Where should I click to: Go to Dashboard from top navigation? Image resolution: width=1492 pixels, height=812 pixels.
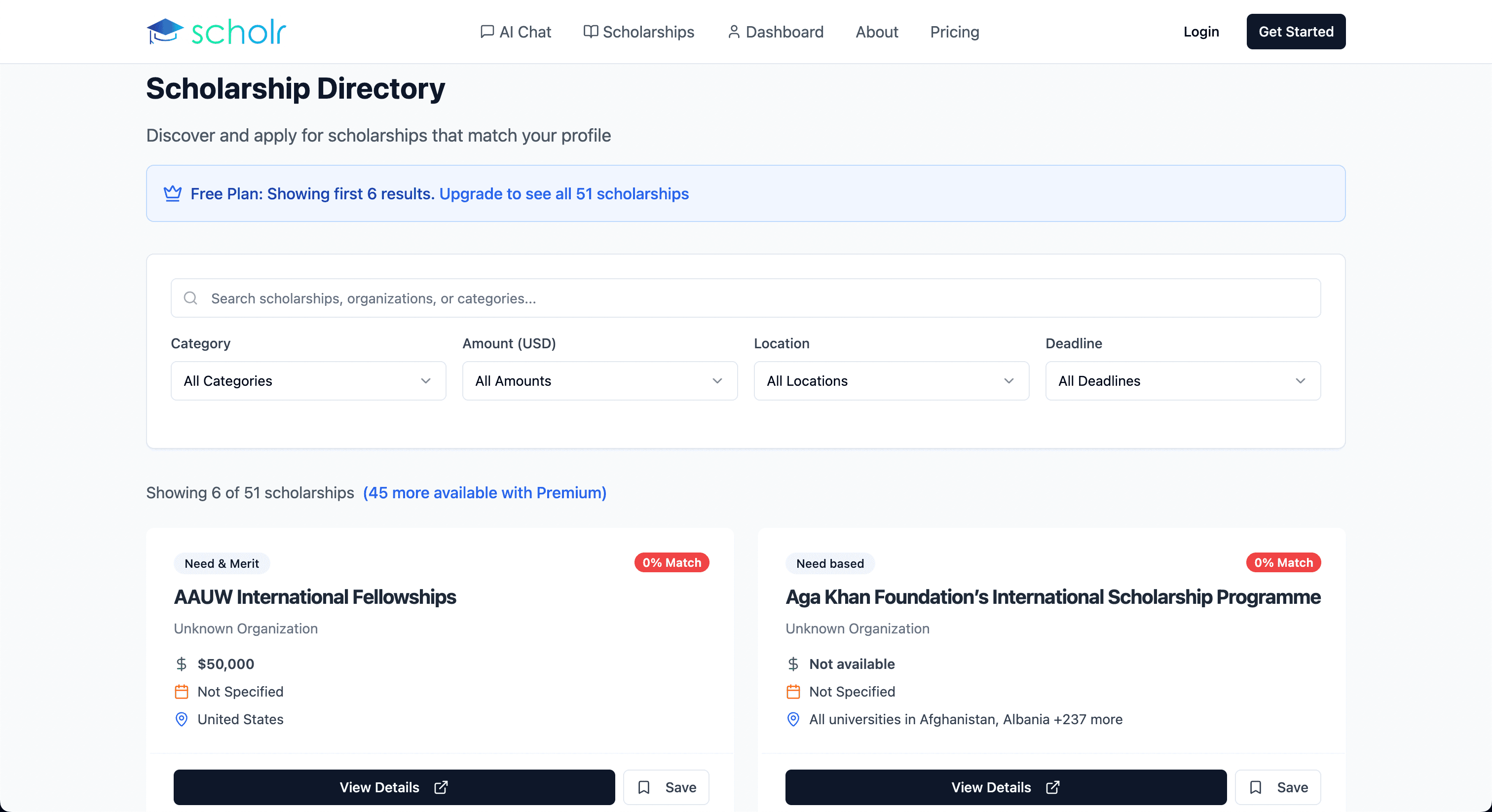775,32
